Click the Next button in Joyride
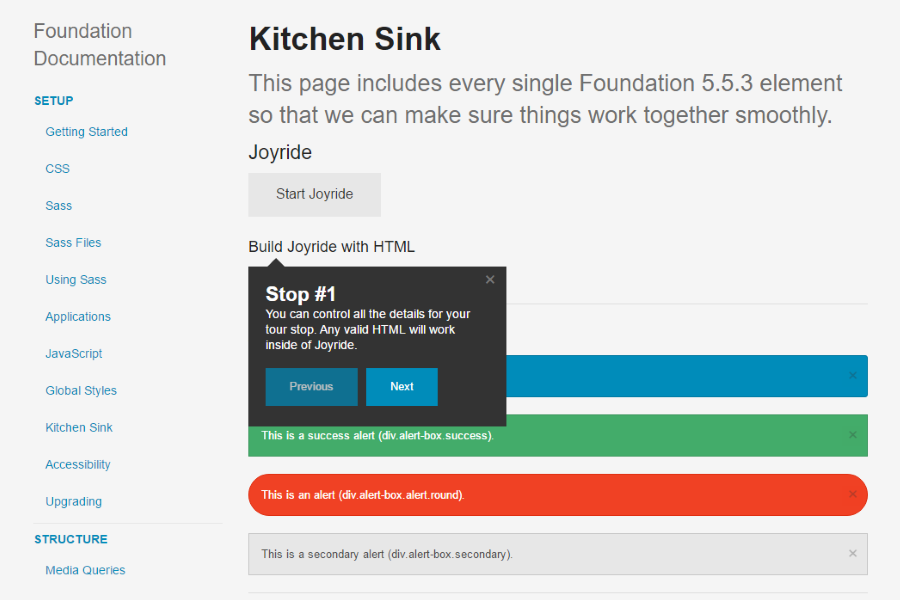 [402, 387]
